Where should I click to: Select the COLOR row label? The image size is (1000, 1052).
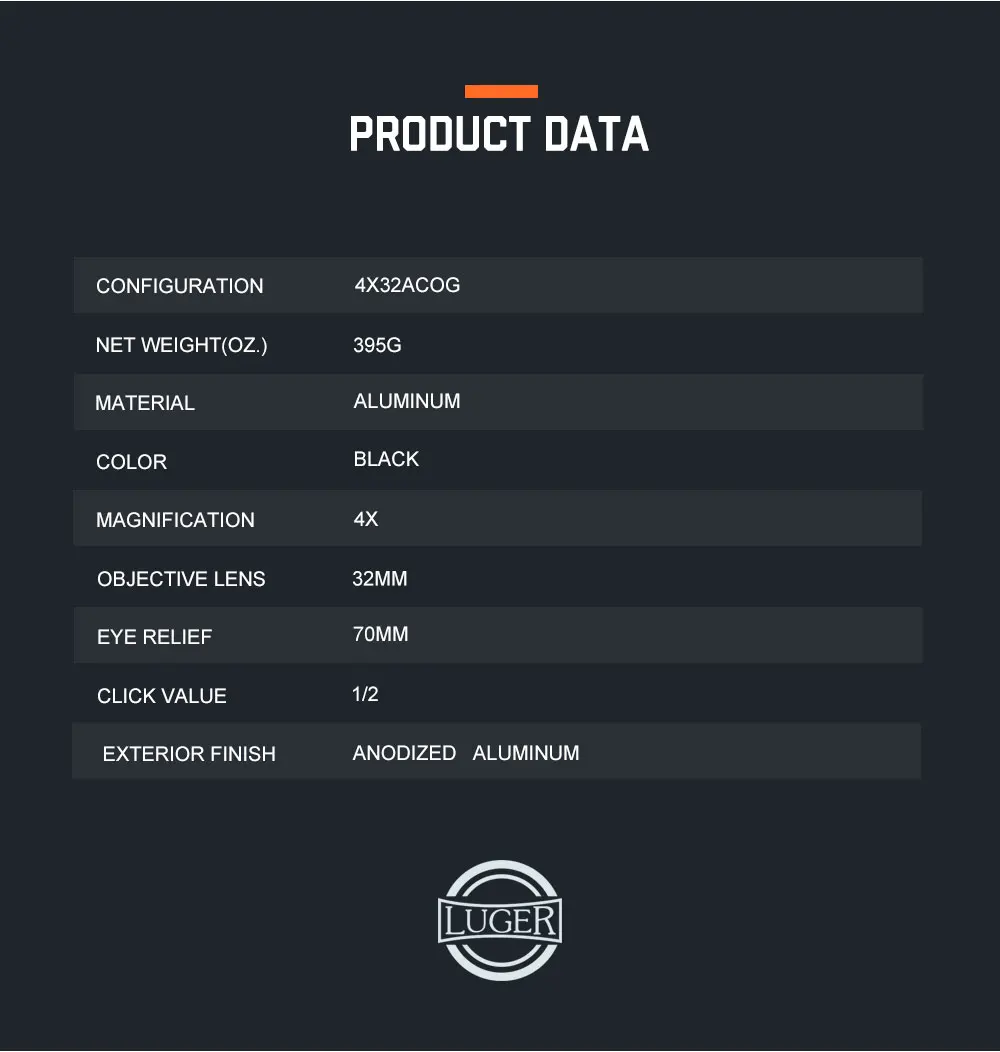pos(132,462)
